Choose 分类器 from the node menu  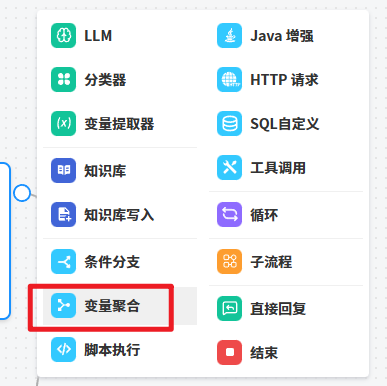click(x=120, y=79)
